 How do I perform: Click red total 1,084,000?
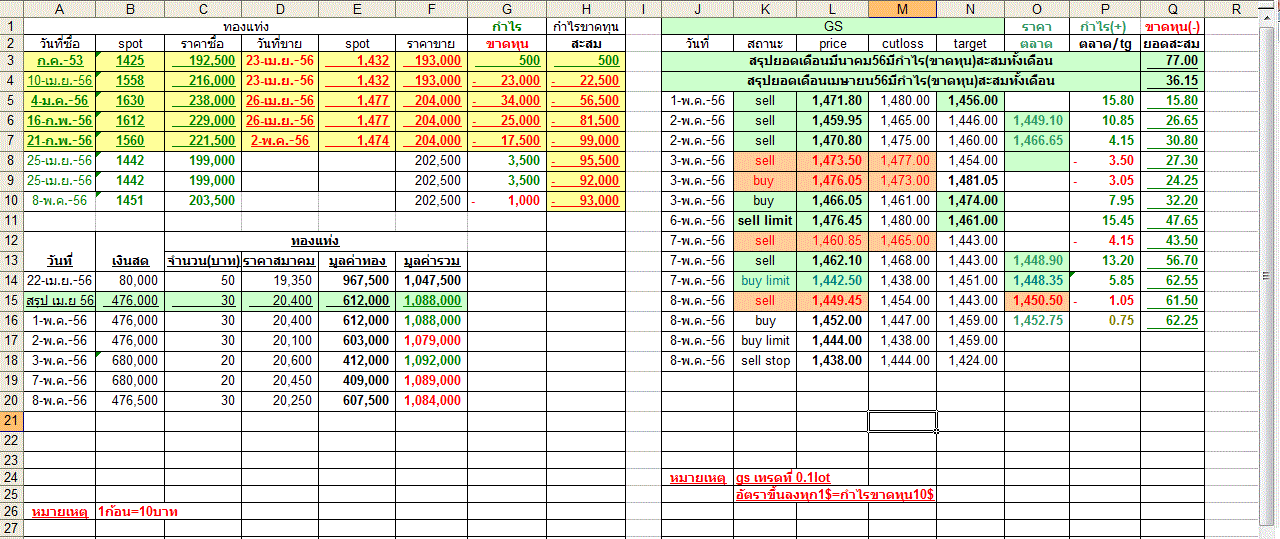pyautogui.click(x=431, y=400)
